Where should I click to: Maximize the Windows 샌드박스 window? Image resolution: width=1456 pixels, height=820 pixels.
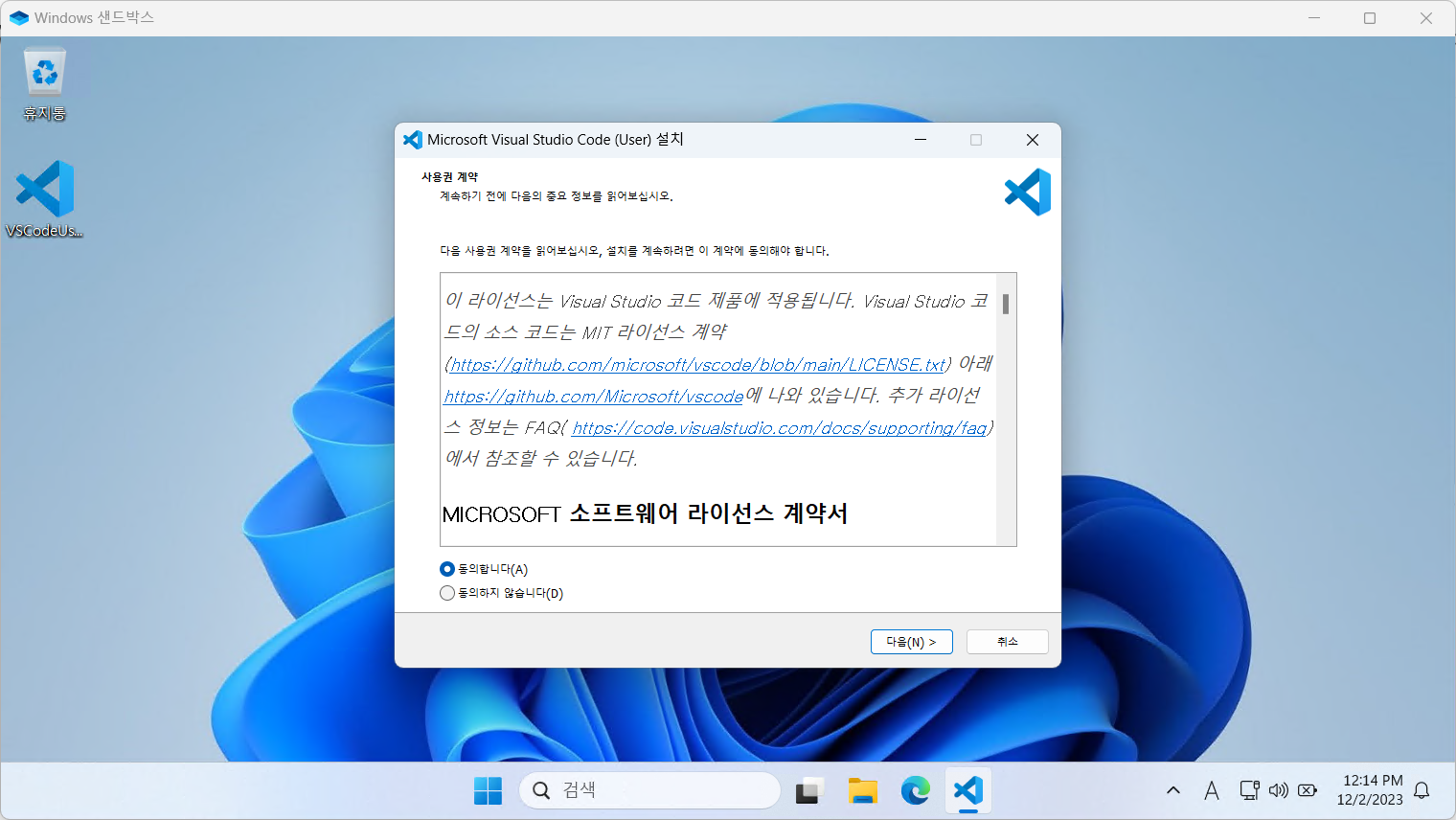pyautogui.click(x=1370, y=18)
